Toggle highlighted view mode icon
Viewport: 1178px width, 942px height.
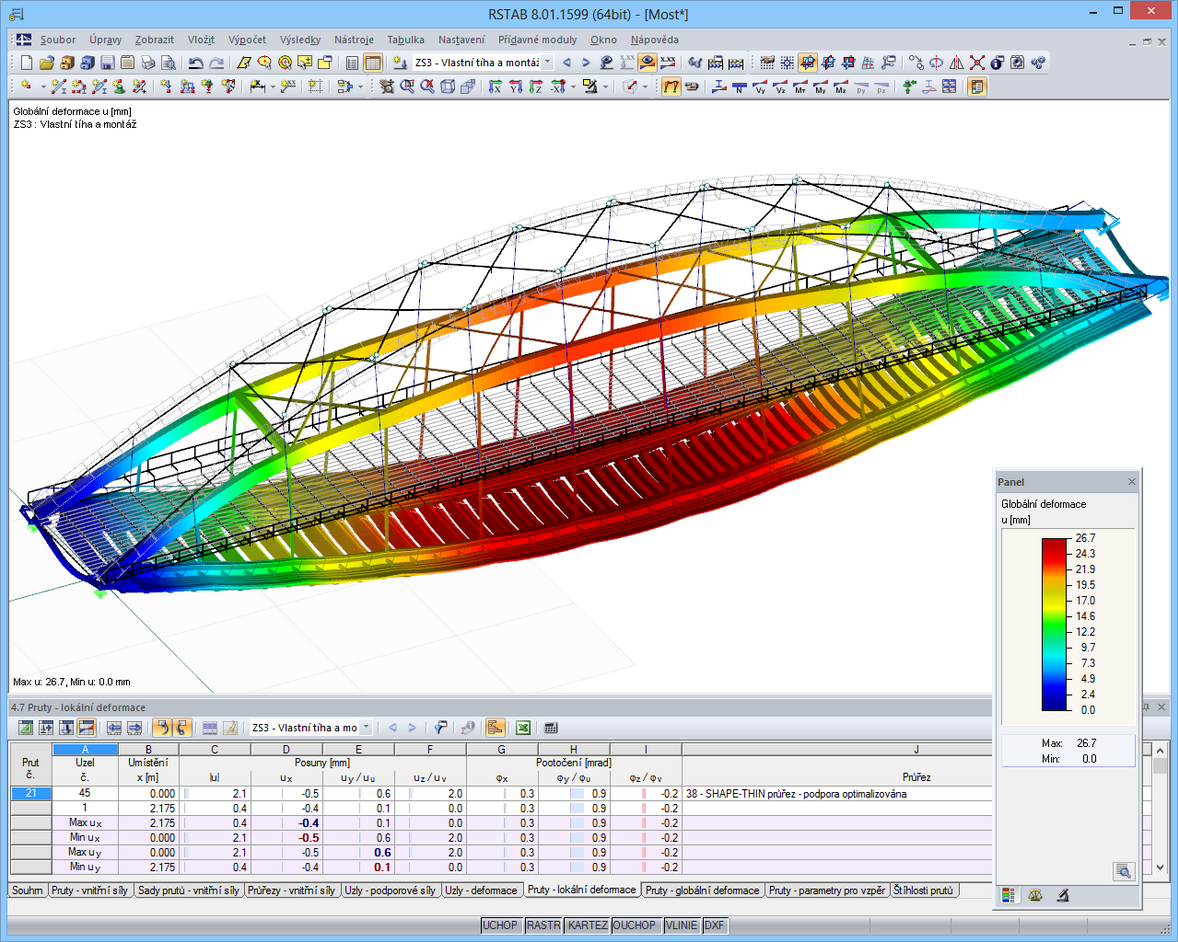808,62
